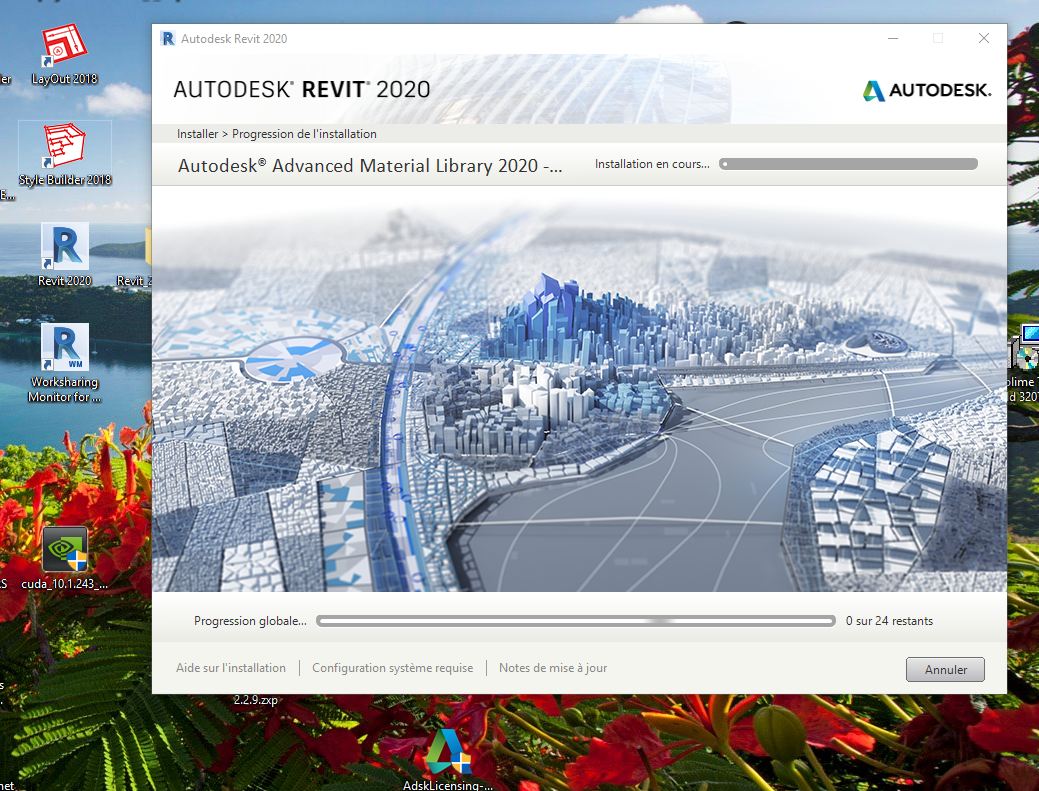Viewport: 1039px width, 791px height.
Task: Click the Progression globale progress bar
Action: 575,621
